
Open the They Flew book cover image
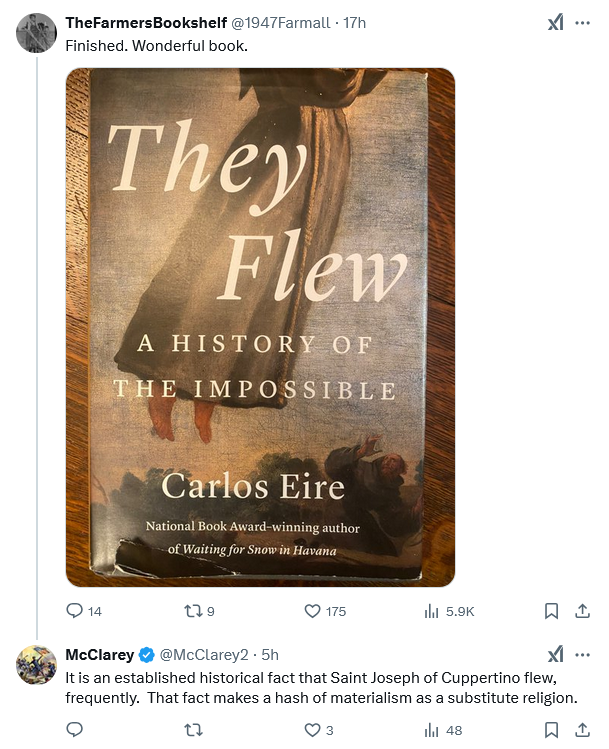(x=260, y=327)
